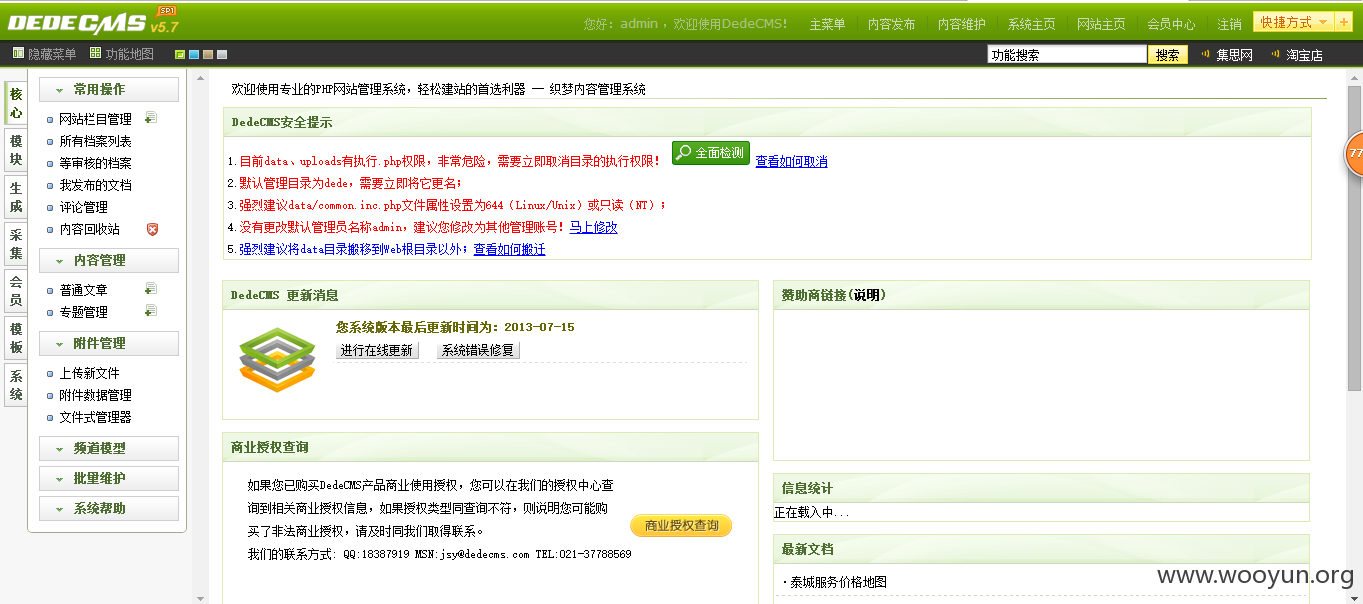Switch to the 模板 side tab
Image resolution: width=1363 pixels, height=604 pixels.
(16, 338)
